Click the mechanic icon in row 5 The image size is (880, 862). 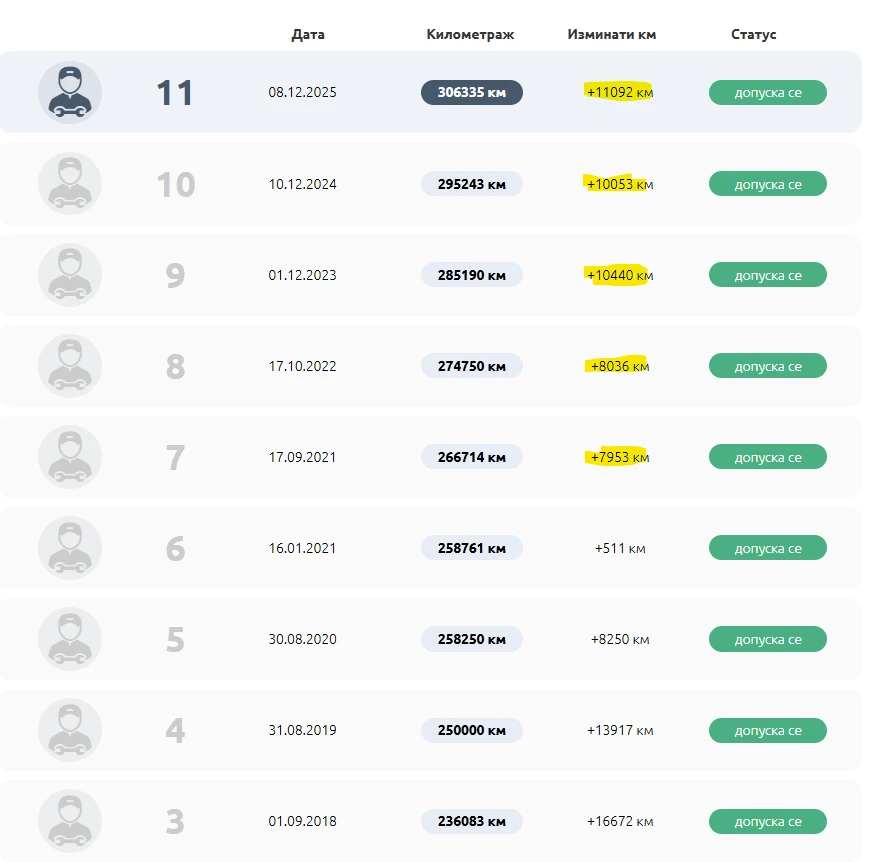click(x=70, y=639)
